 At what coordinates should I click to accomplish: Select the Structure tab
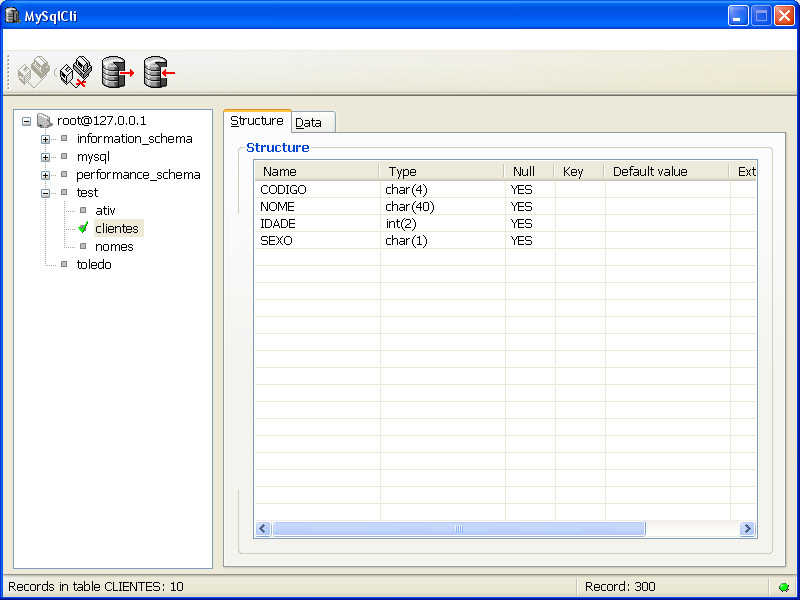(x=257, y=121)
